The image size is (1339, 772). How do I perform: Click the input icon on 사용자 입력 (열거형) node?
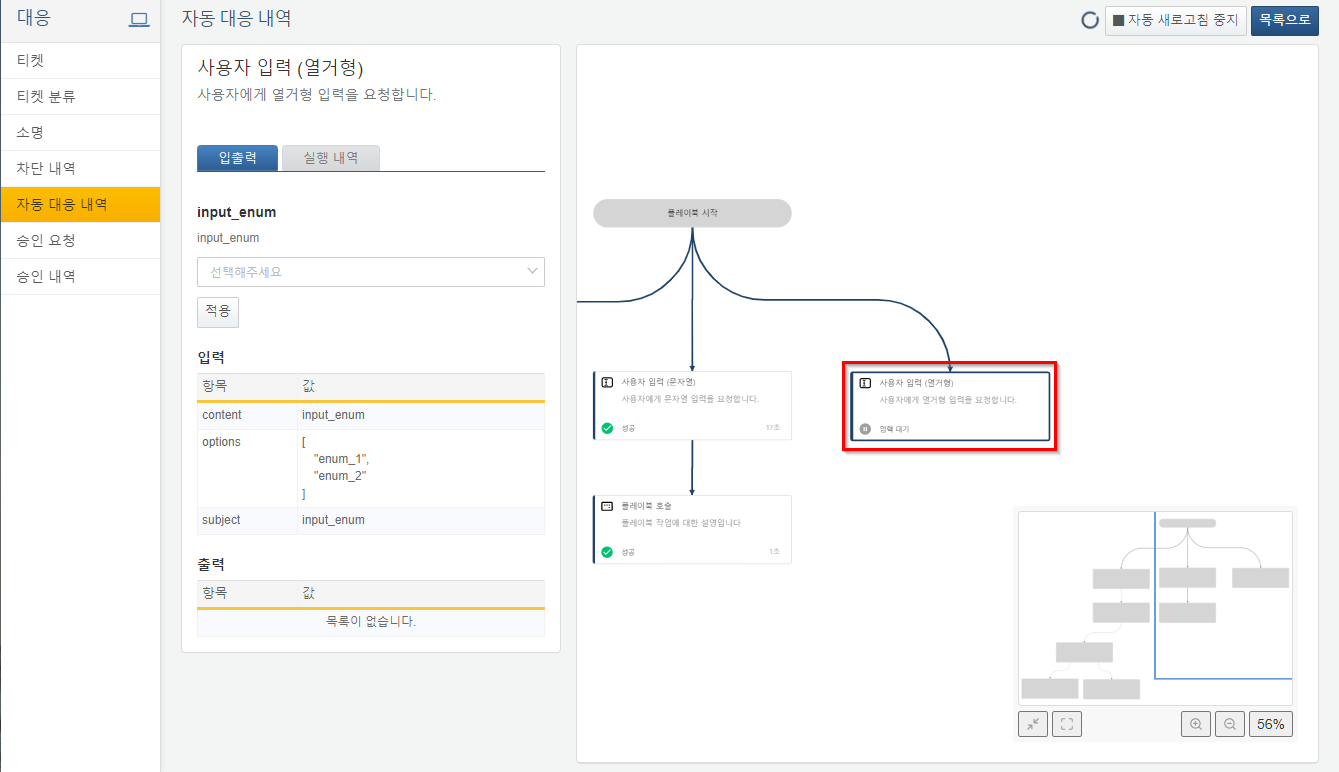pos(866,383)
